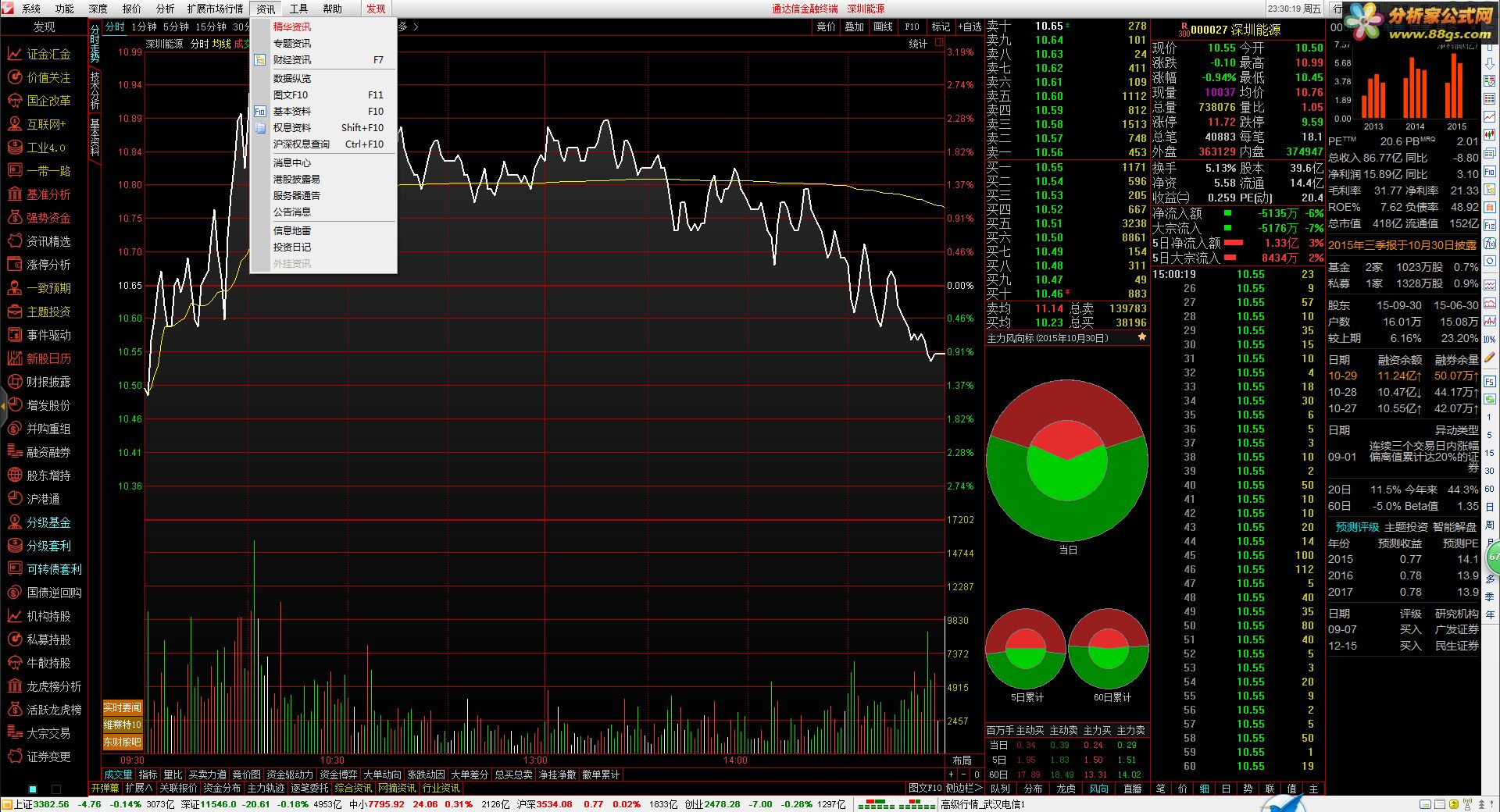This screenshot has width=1500, height=812.
Task: Click the F10 icon in right toolbar
Action: coord(1490,172)
